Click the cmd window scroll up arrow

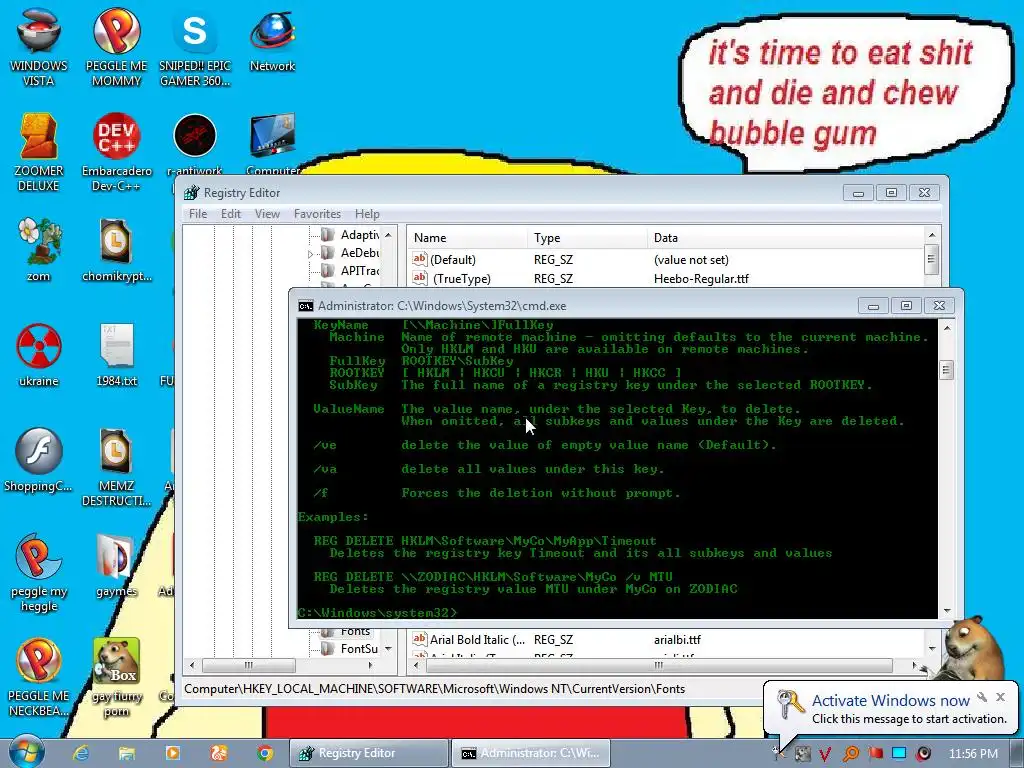(x=947, y=328)
